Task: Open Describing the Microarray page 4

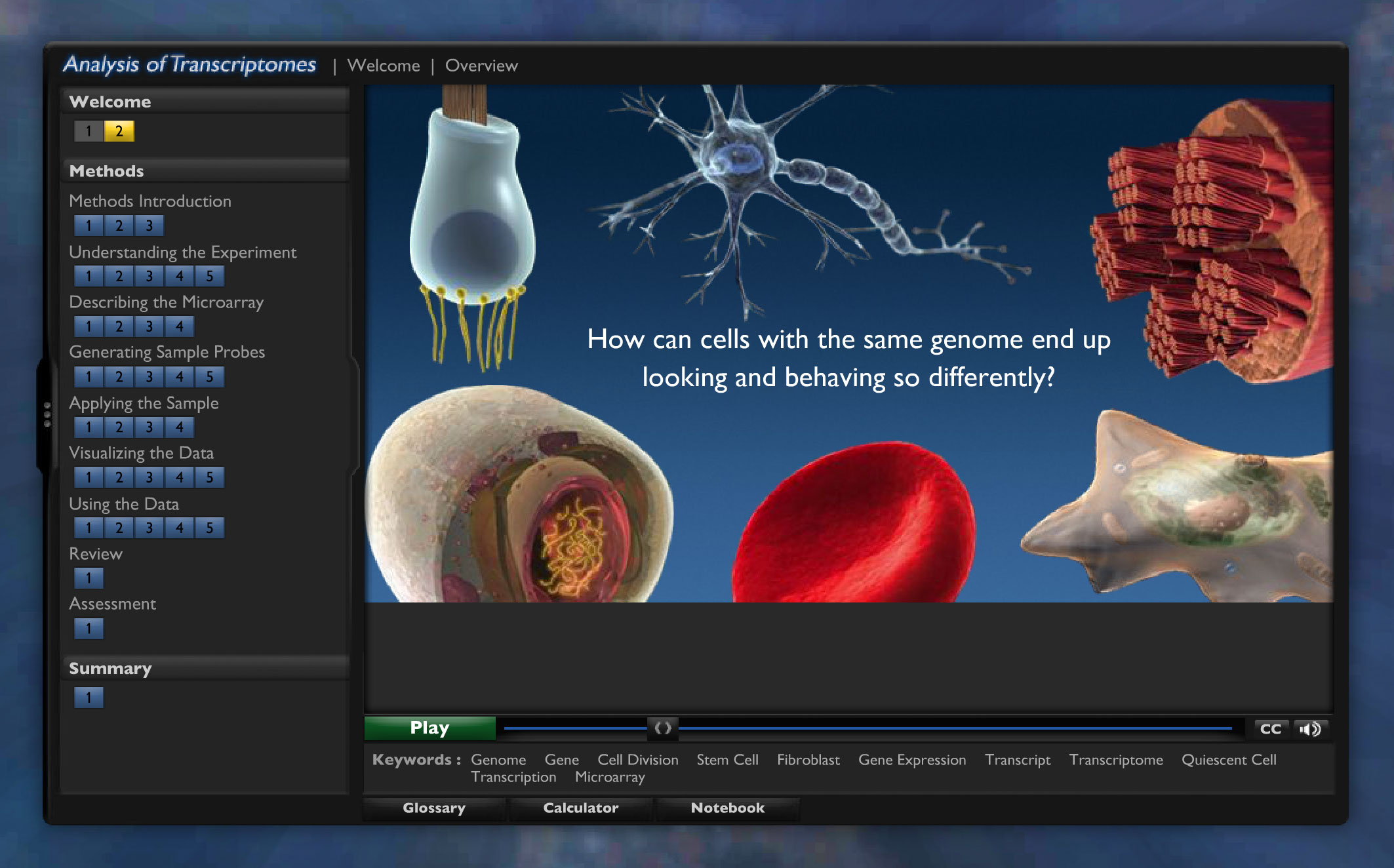Action: coord(180,326)
